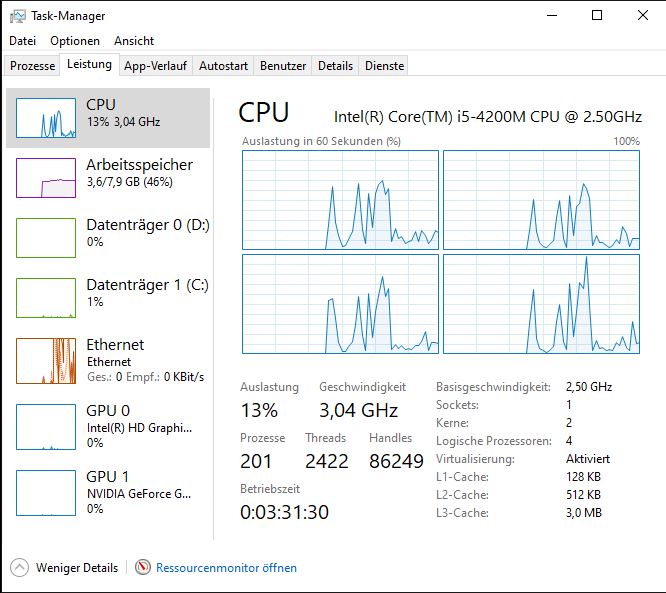
Task: Select the CPU mini graph thumbnail
Action: pyautogui.click(x=46, y=118)
